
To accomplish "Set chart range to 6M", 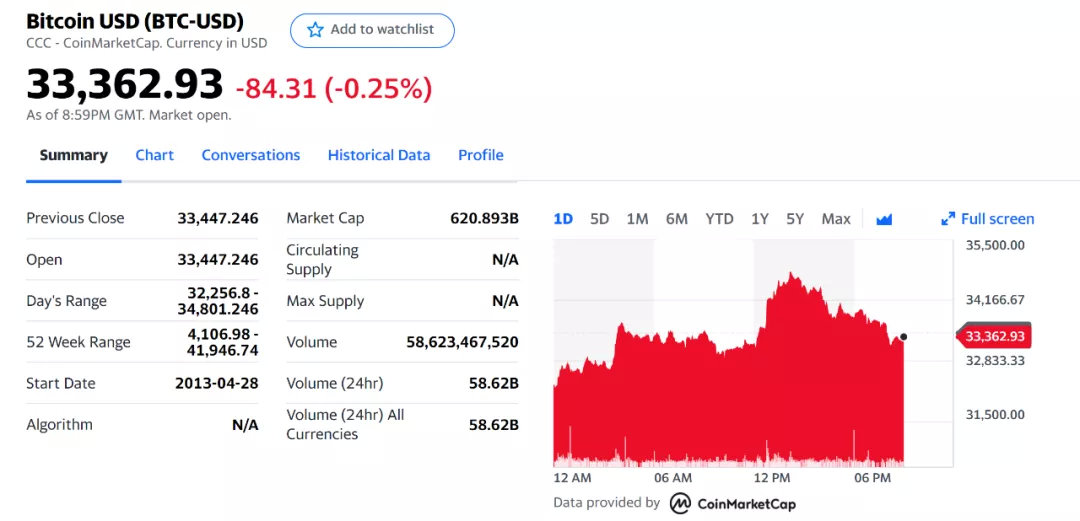I will click(x=677, y=219).
